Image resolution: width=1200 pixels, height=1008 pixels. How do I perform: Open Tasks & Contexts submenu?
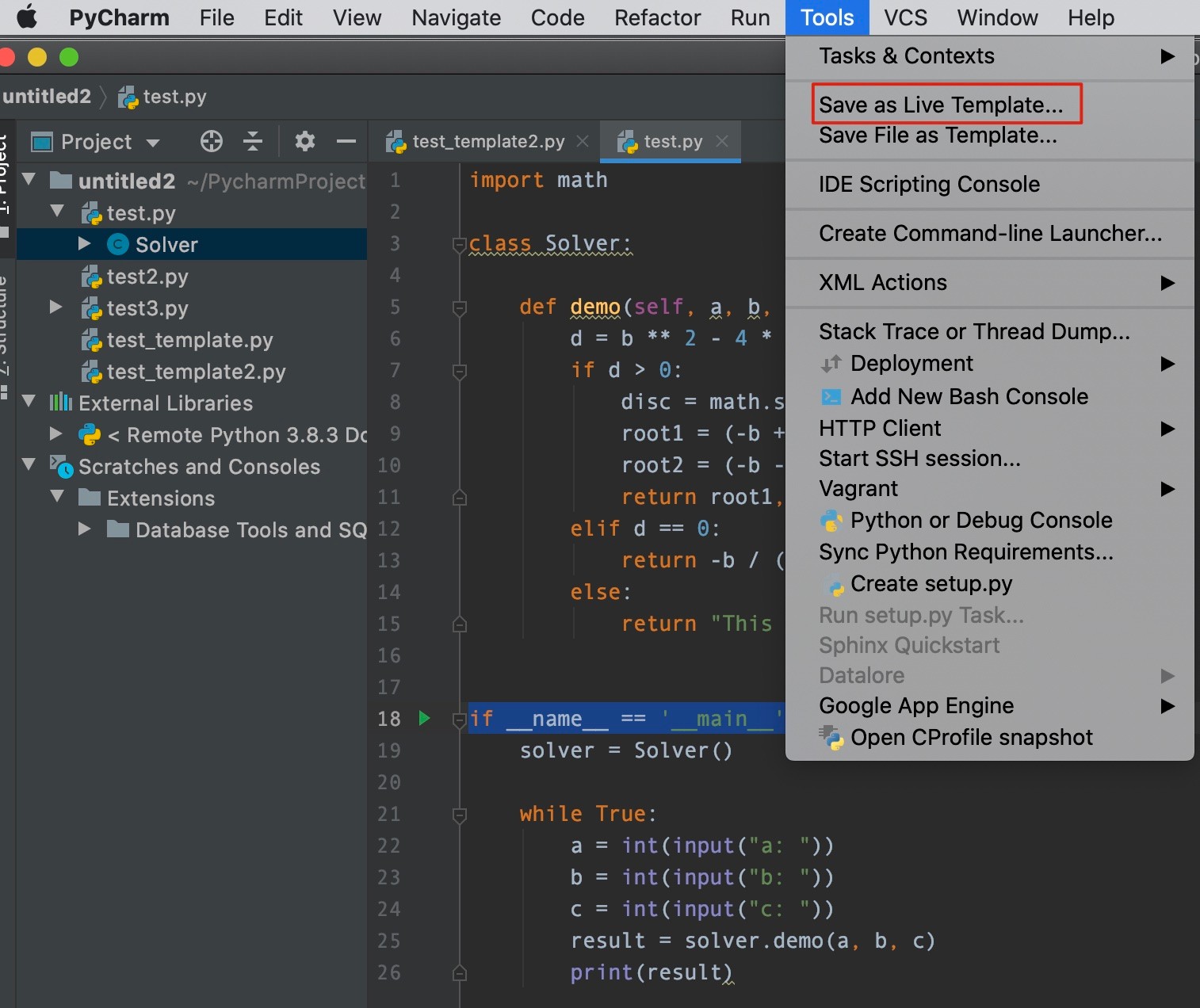click(x=990, y=56)
